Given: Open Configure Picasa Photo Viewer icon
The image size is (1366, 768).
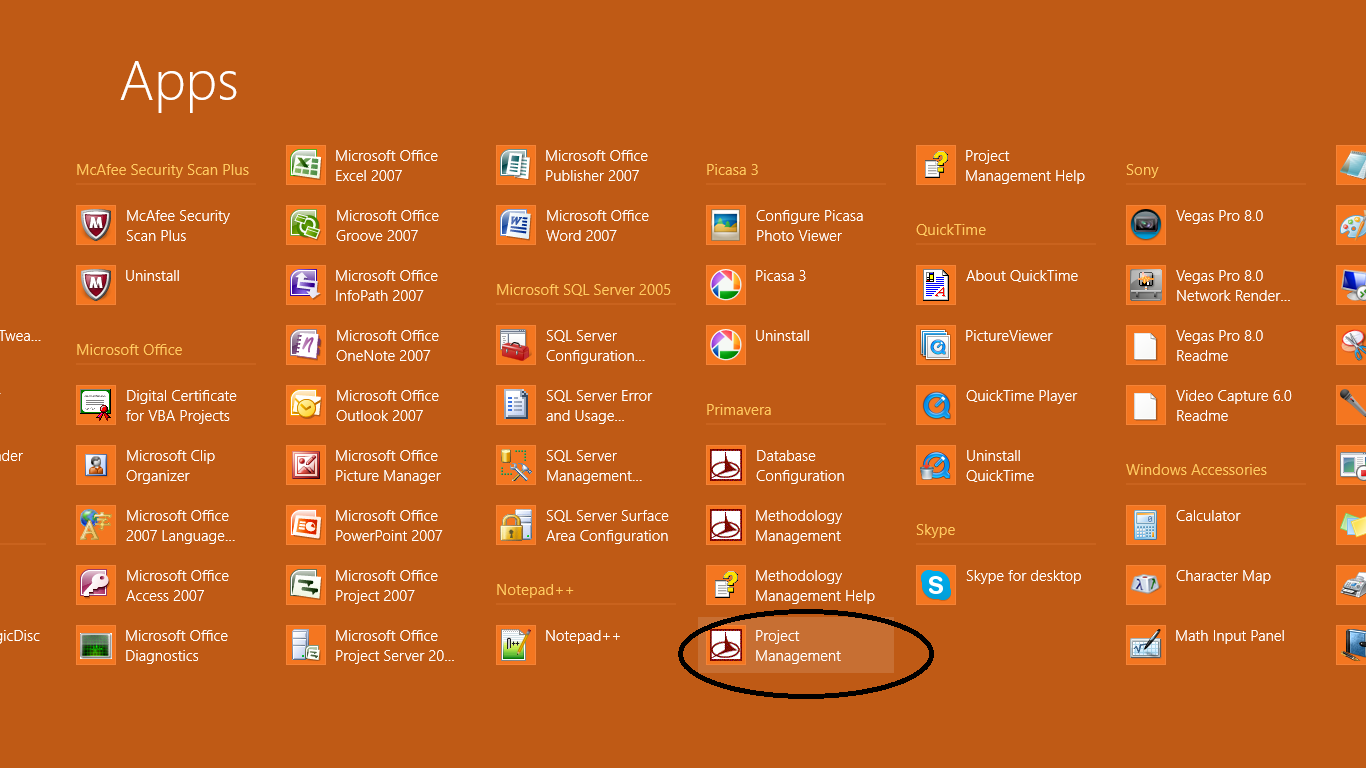Looking at the screenshot, I should [x=726, y=225].
